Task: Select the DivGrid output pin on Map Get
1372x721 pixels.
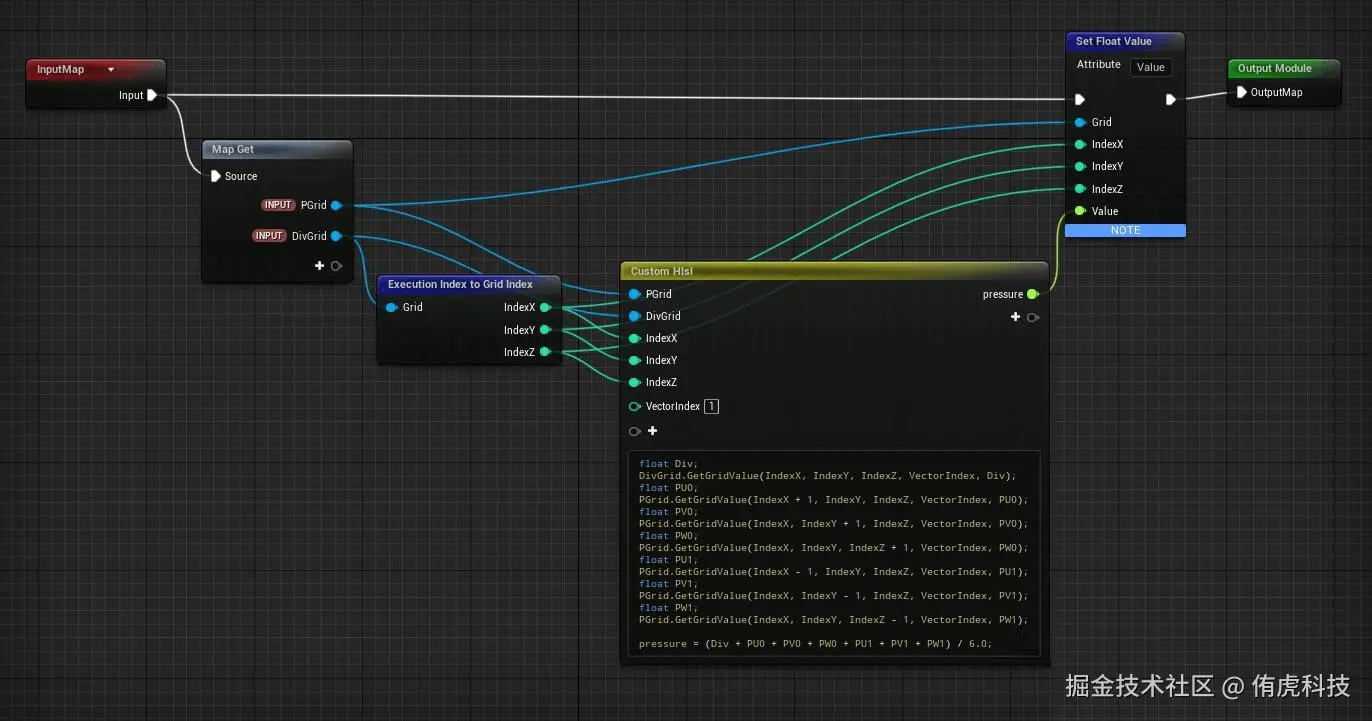Action: pos(336,236)
